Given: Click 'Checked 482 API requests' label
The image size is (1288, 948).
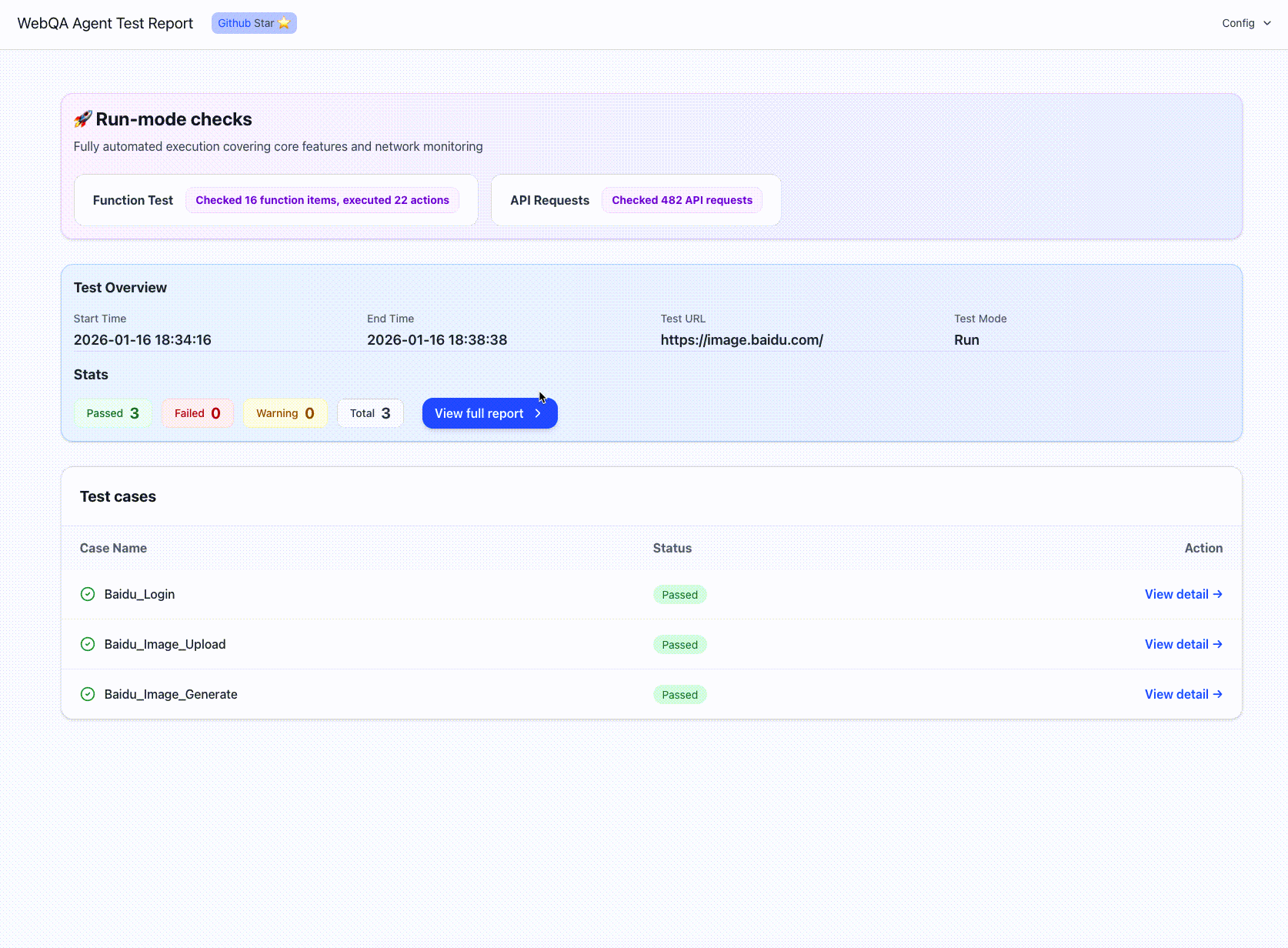Looking at the screenshot, I should click(x=682, y=200).
